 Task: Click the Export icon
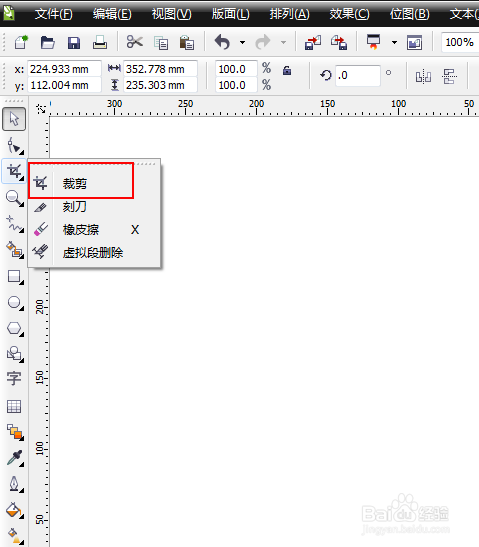[x=339, y=43]
